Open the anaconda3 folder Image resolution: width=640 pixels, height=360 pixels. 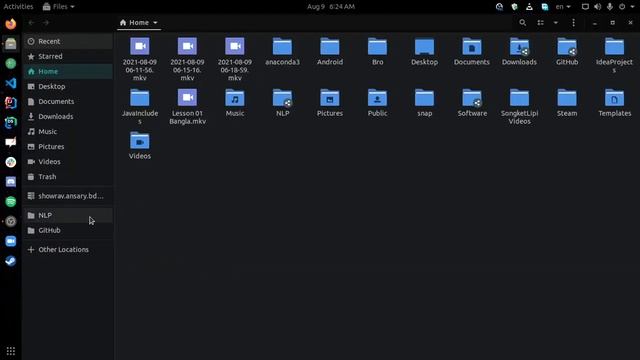[x=282, y=51]
